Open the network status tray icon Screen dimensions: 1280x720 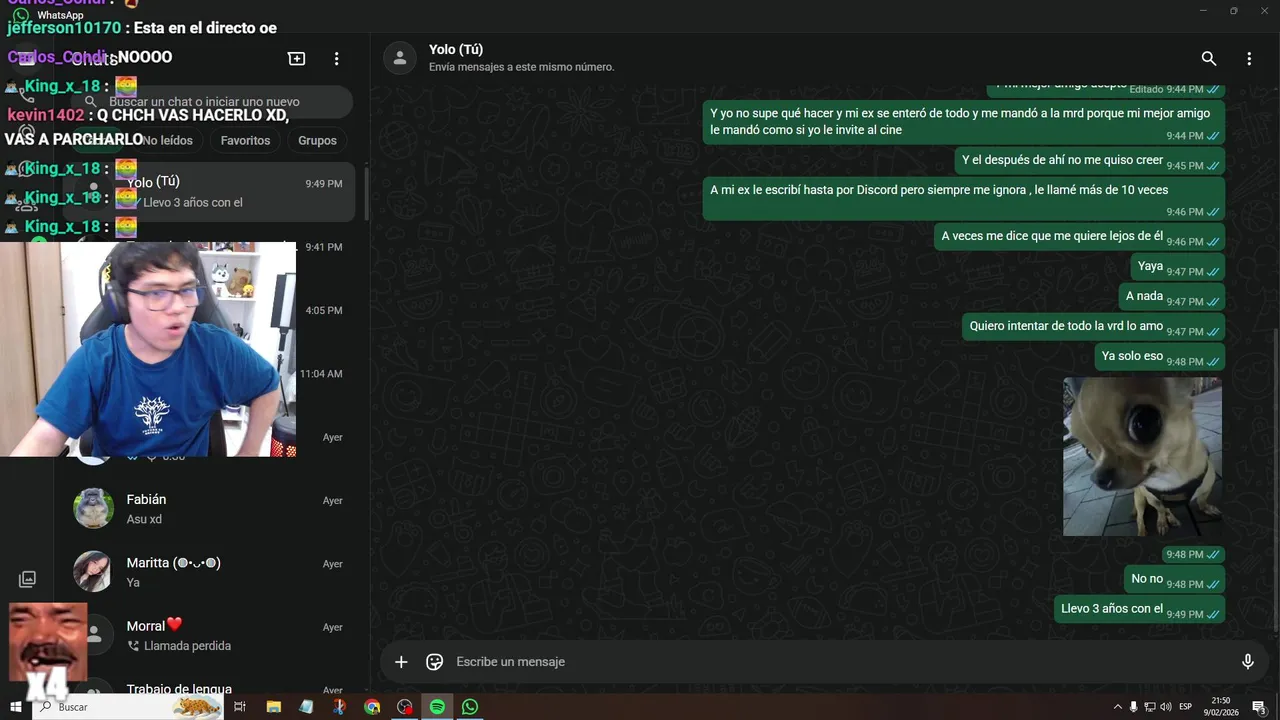1150,707
